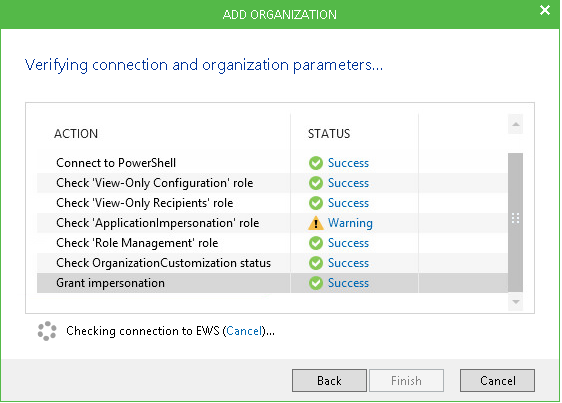Click the spinning progress indicator next to EWS check

click(47, 331)
